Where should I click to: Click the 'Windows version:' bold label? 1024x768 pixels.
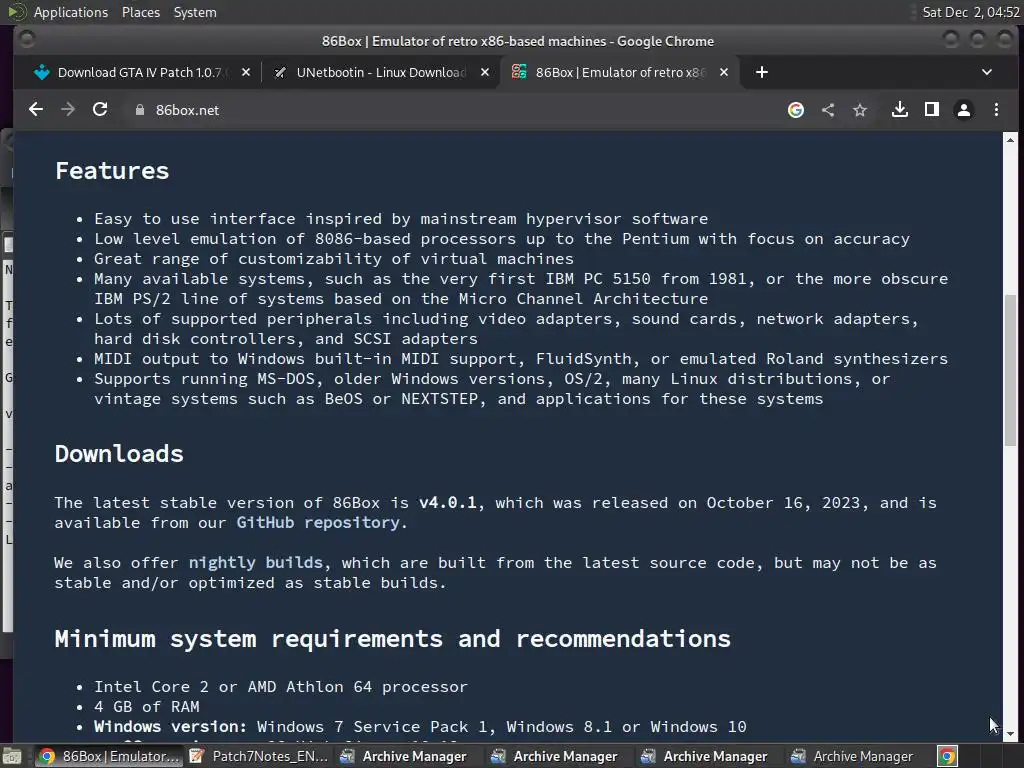pos(170,727)
